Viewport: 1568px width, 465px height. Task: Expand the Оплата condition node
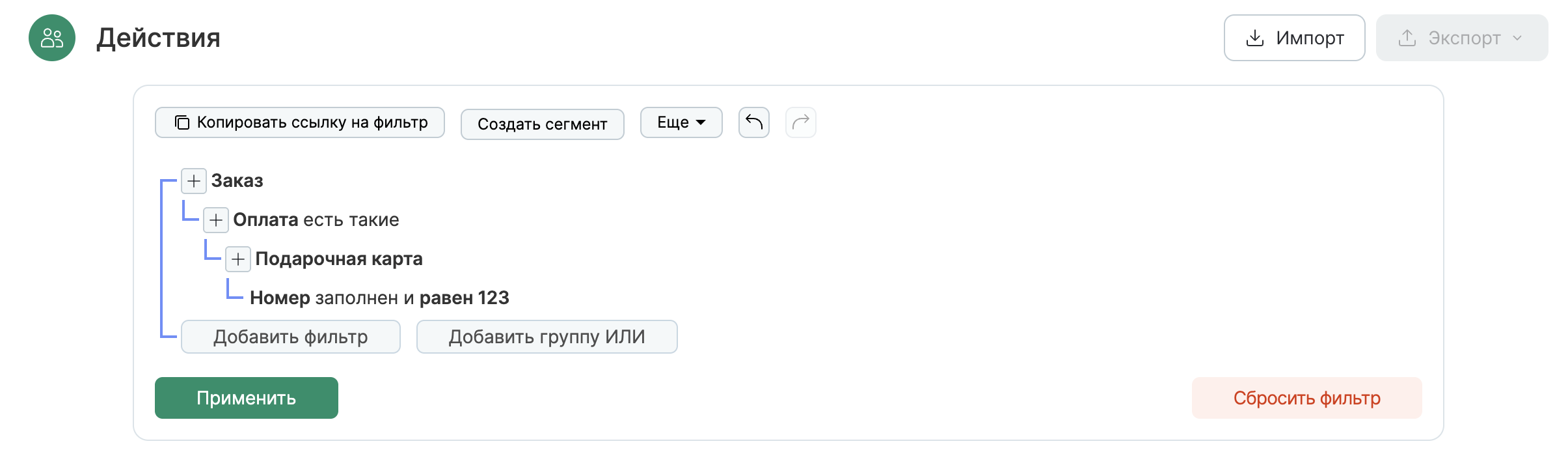[215, 220]
